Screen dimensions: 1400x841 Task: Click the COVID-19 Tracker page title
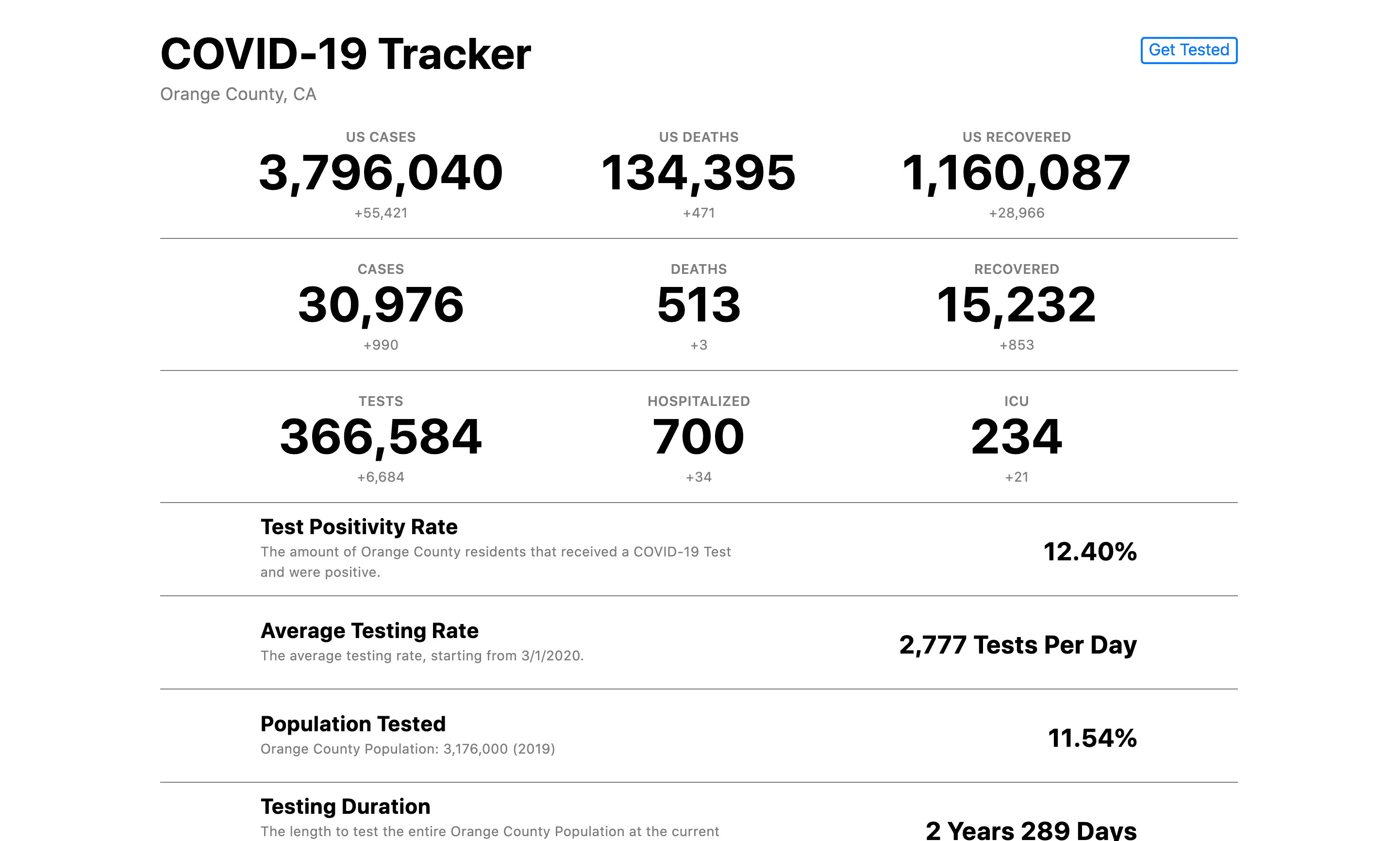click(x=346, y=54)
